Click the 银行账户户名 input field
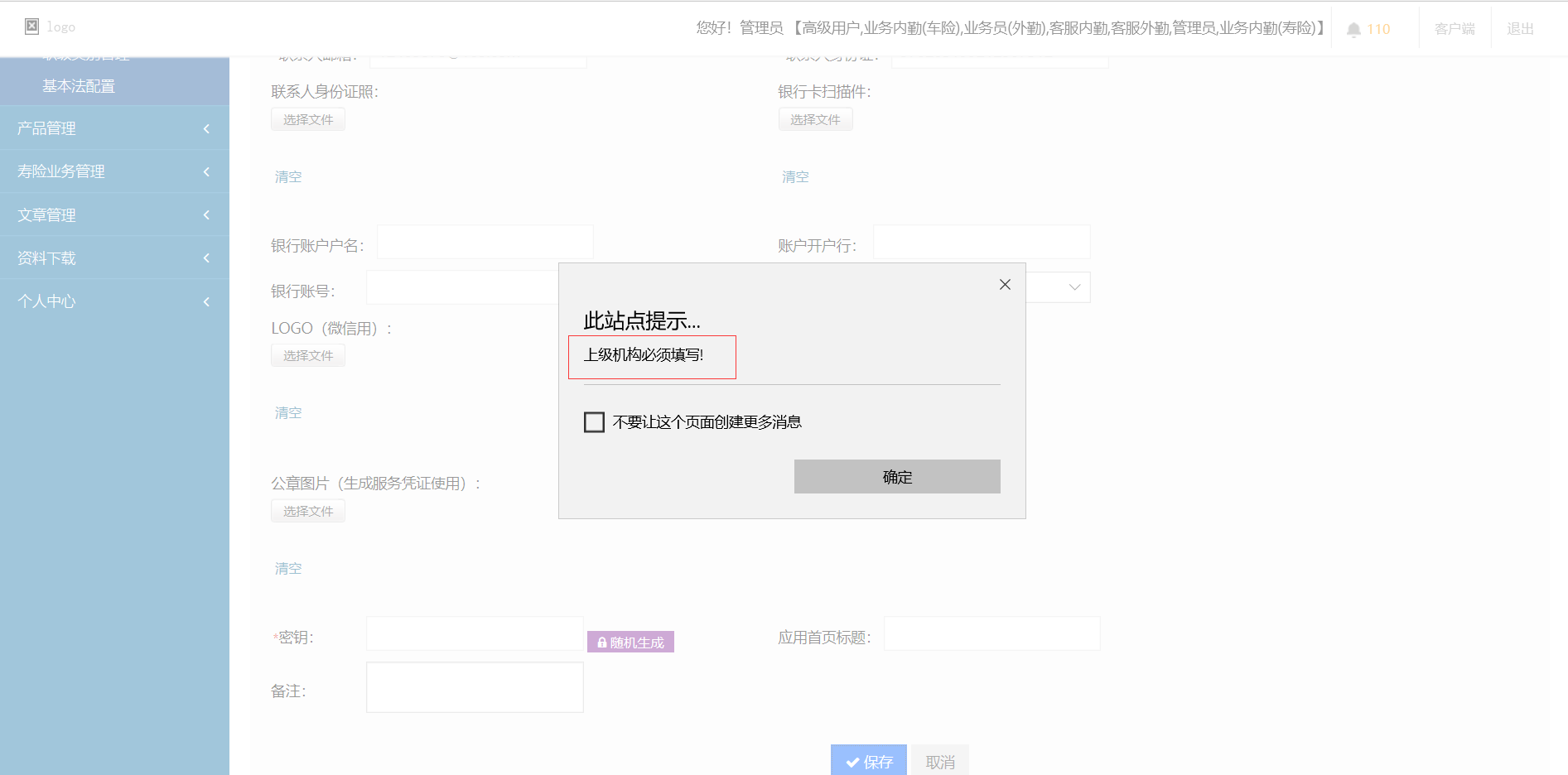Image resolution: width=1568 pixels, height=775 pixels. (485, 243)
